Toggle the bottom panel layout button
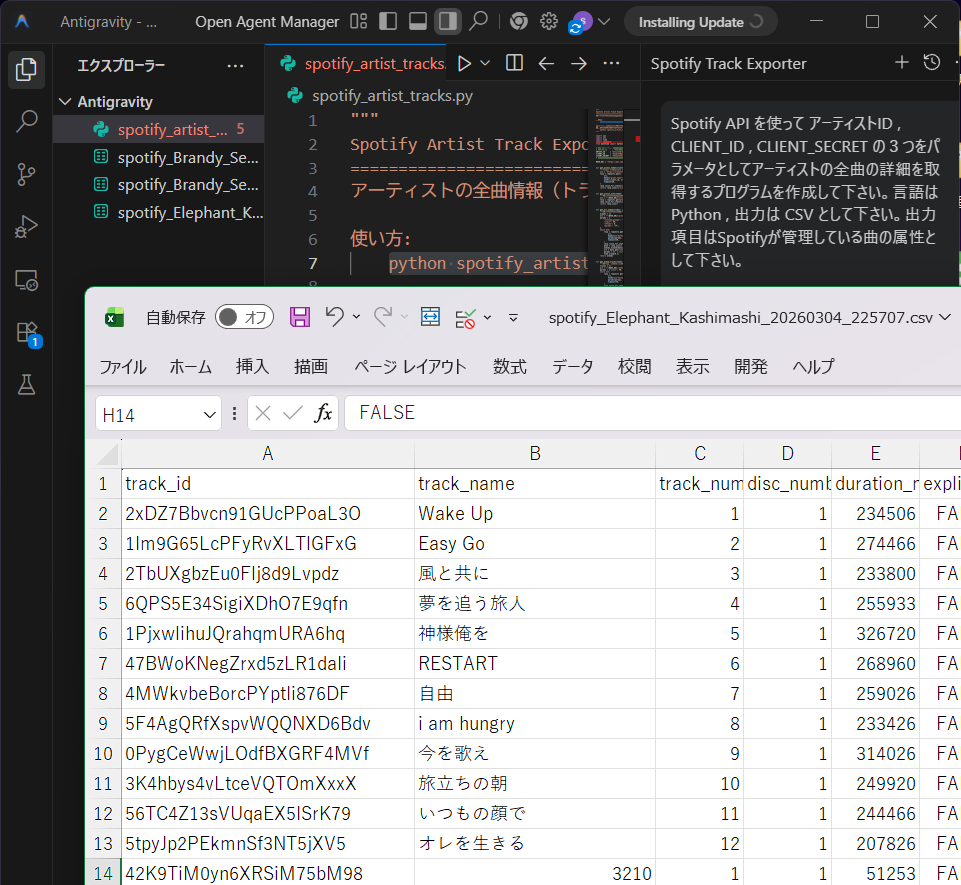This screenshot has width=961, height=885. (419, 21)
